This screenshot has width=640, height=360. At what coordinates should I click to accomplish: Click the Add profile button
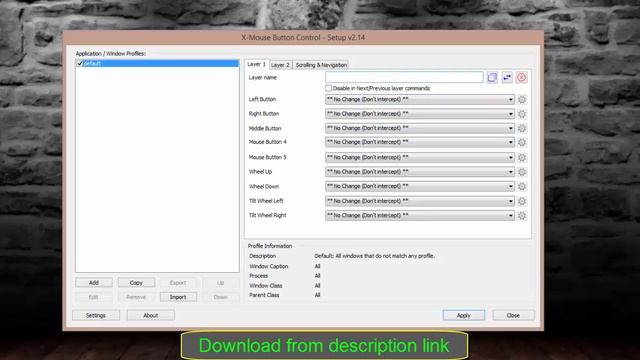94,282
